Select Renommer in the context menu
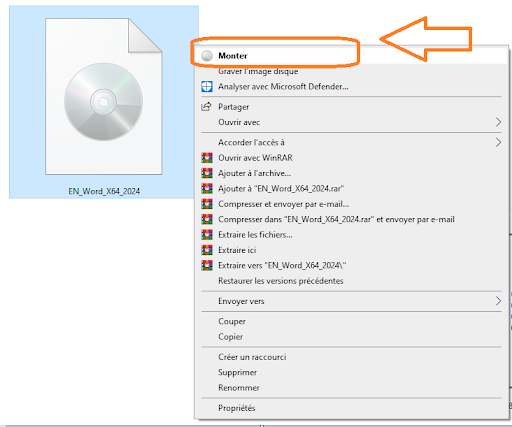The height and width of the screenshot is (427, 512). (351, 388)
